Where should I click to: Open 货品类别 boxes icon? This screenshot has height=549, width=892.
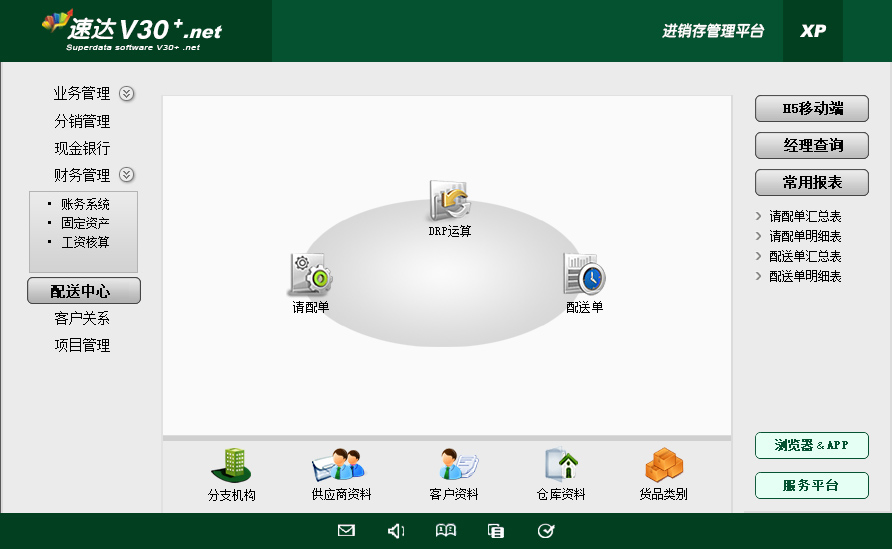663,466
